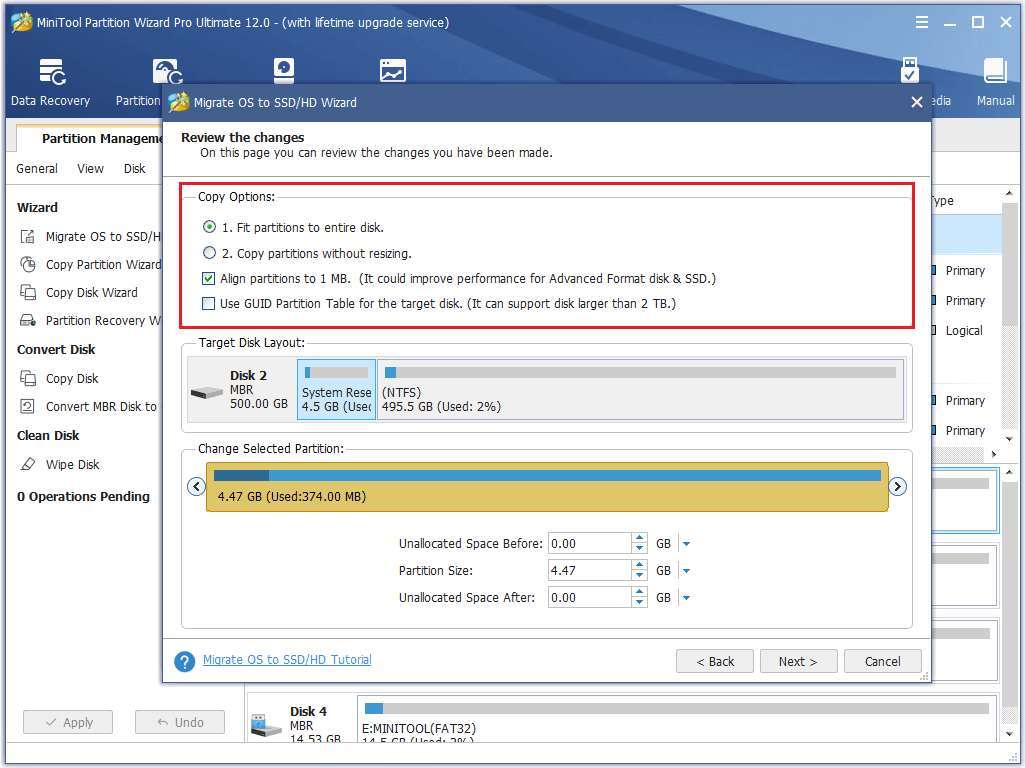
Task: Select the 495.5 GB NTFS partition block
Action: [641, 390]
